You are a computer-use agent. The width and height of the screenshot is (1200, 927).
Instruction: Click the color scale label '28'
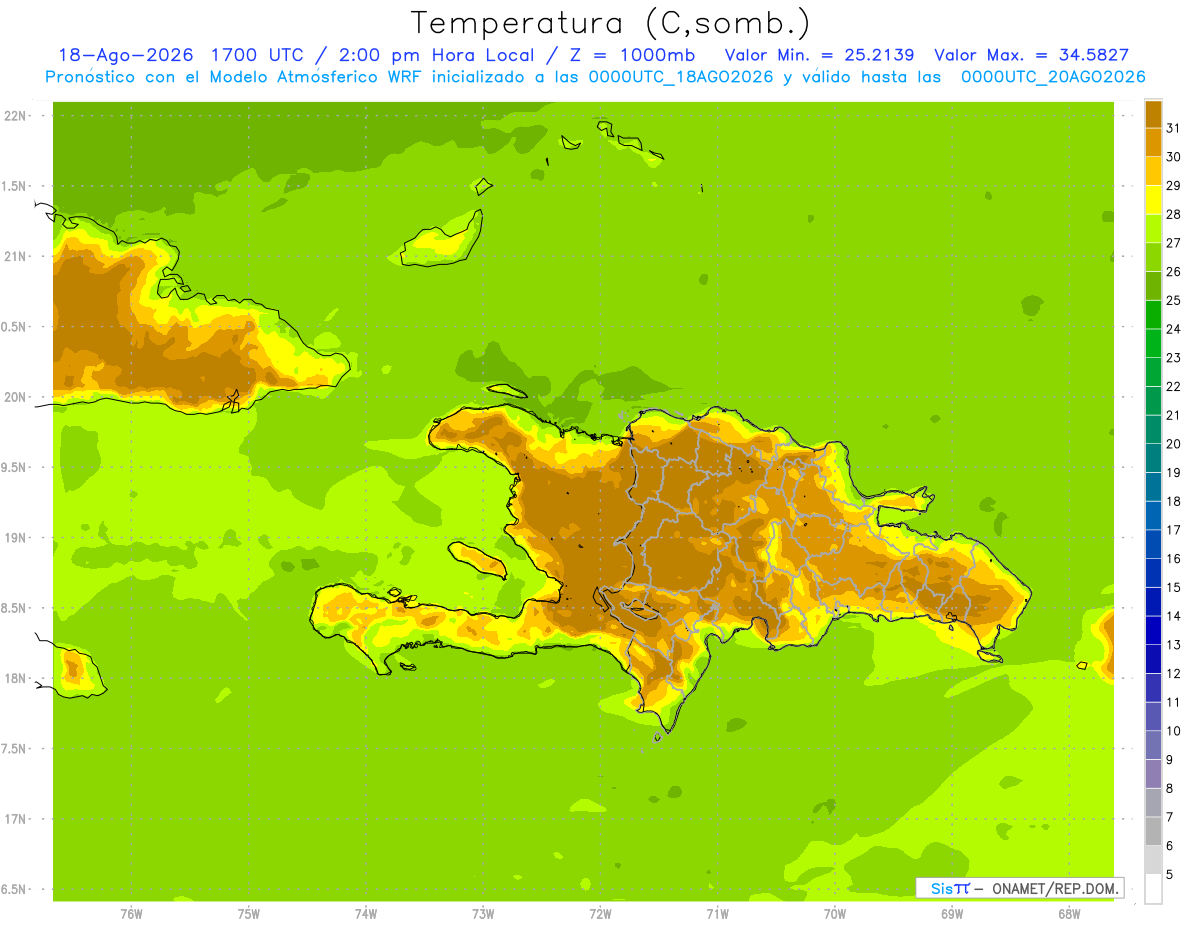click(1173, 214)
